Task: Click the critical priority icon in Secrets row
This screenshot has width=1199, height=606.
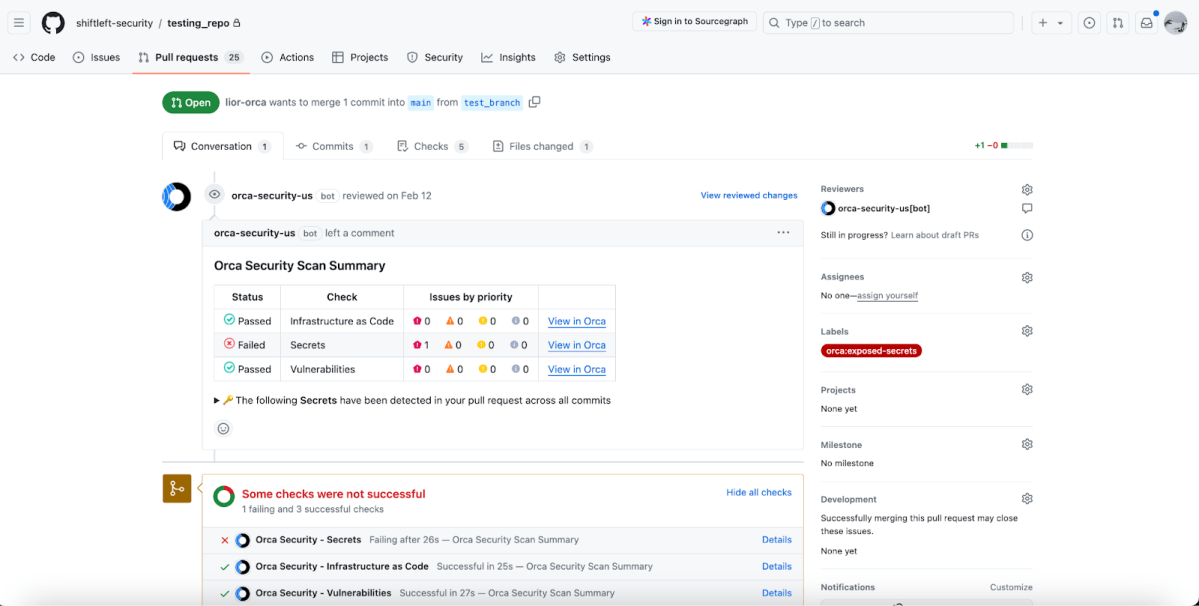Action: pyautogui.click(x=418, y=345)
